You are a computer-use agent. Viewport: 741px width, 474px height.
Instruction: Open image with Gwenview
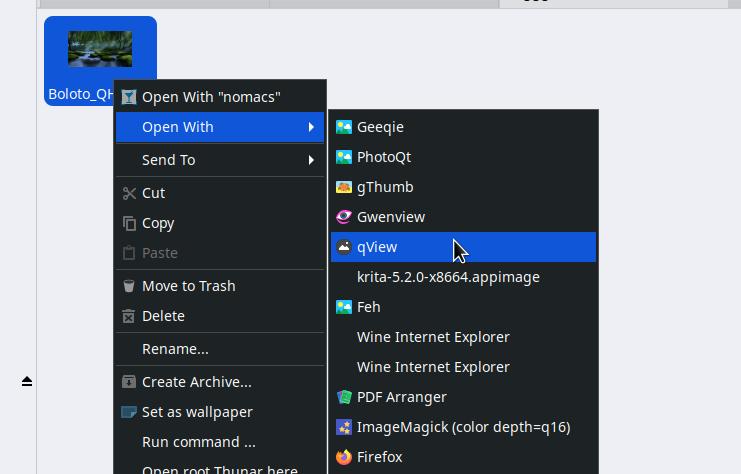pos(463,217)
